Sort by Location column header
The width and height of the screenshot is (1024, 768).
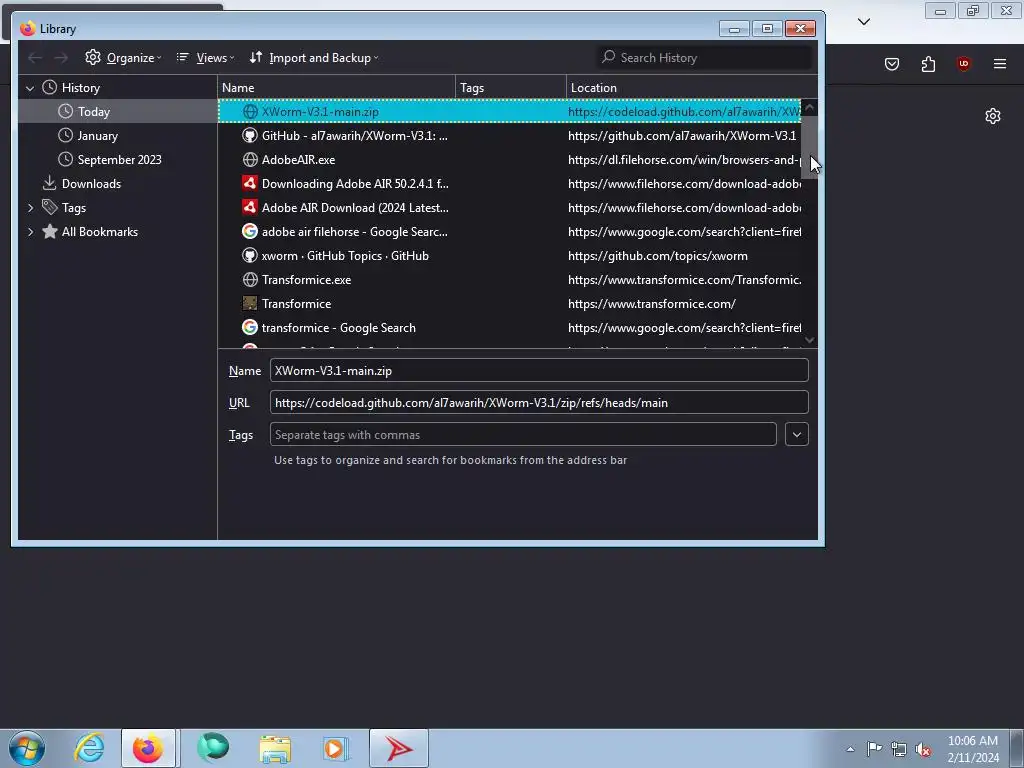tap(692, 88)
